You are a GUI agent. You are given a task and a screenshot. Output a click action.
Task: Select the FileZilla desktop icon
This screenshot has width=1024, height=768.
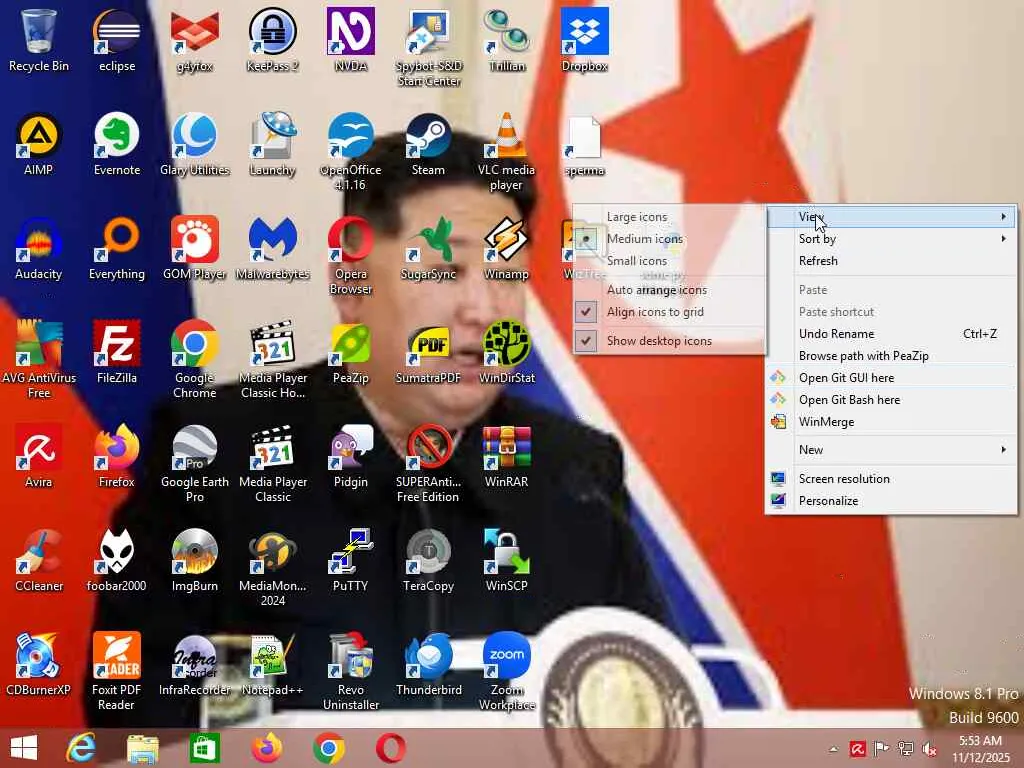coord(117,352)
